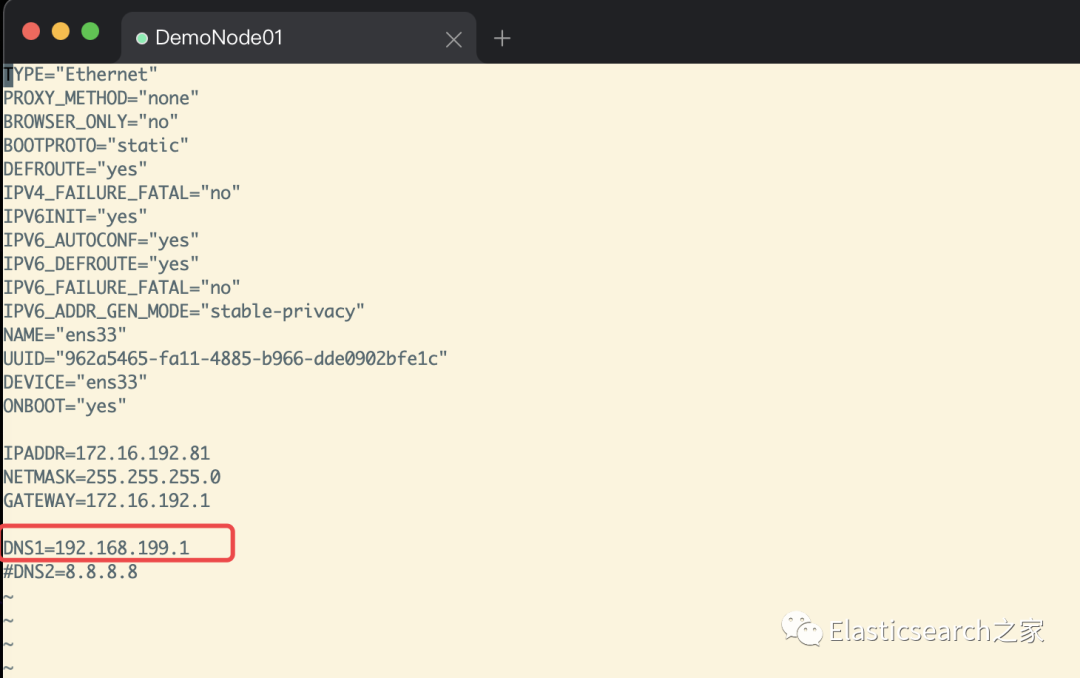
Task: Click the highlighted DNS1=192.168.199.1 entry
Action: coord(96,547)
